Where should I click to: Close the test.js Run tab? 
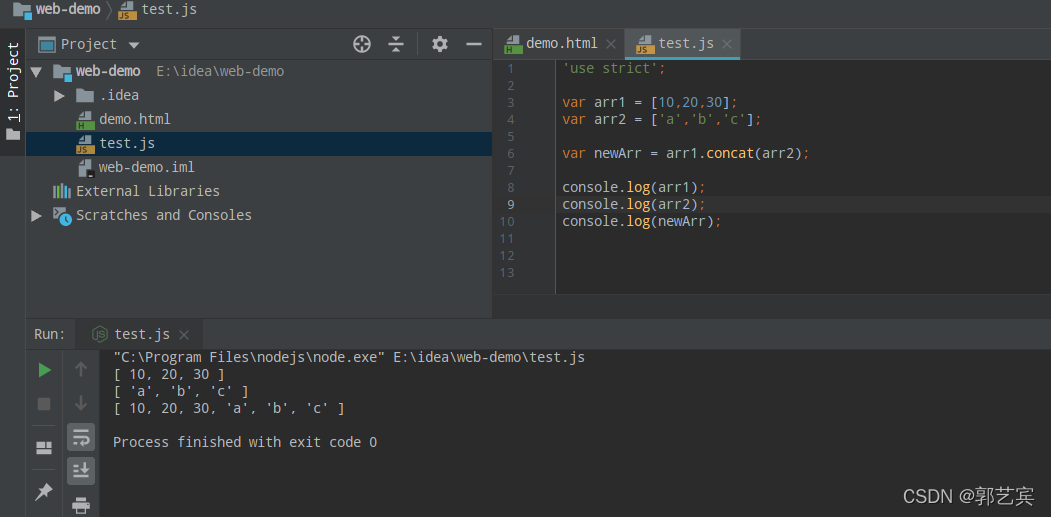(x=184, y=335)
